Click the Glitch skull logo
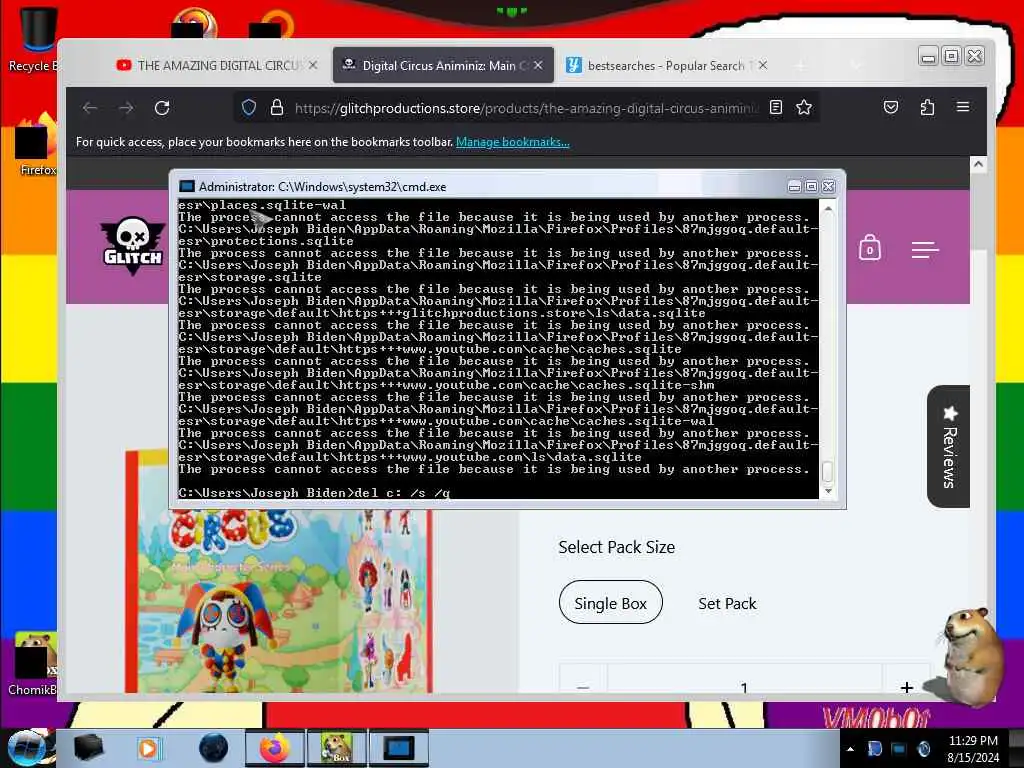The image size is (1024, 768). [133, 246]
